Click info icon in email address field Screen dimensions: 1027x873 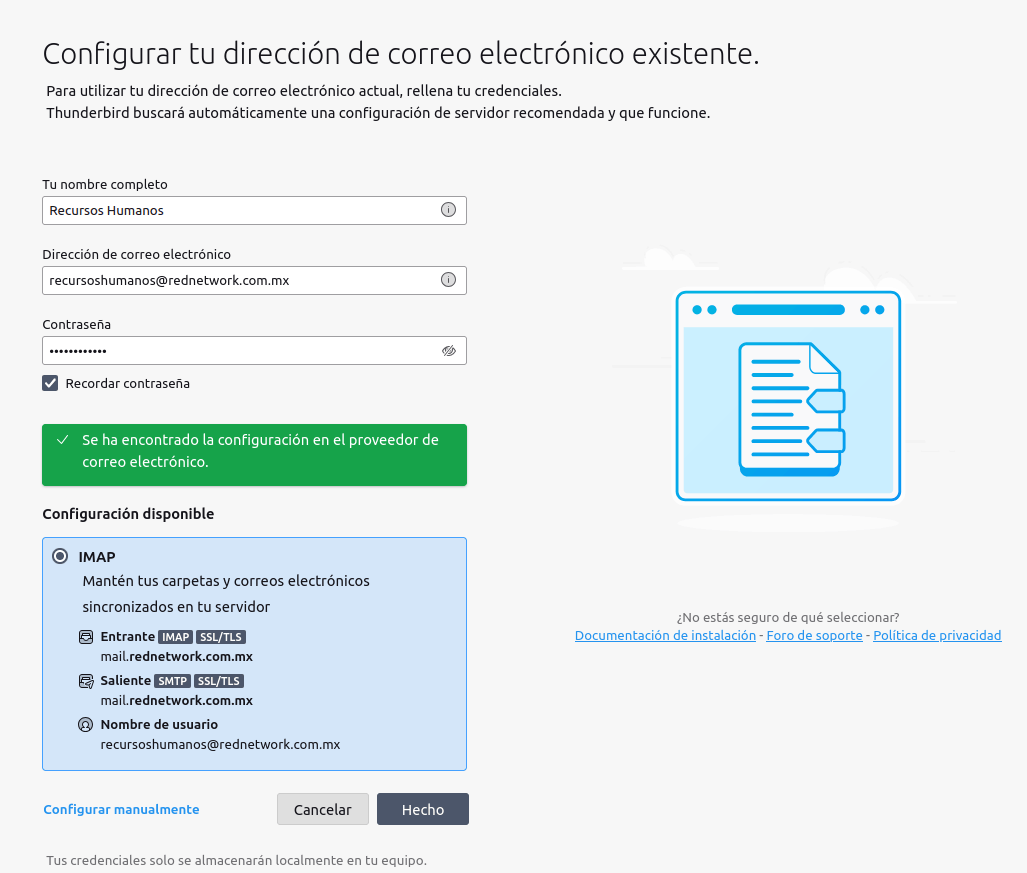coord(448,280)
